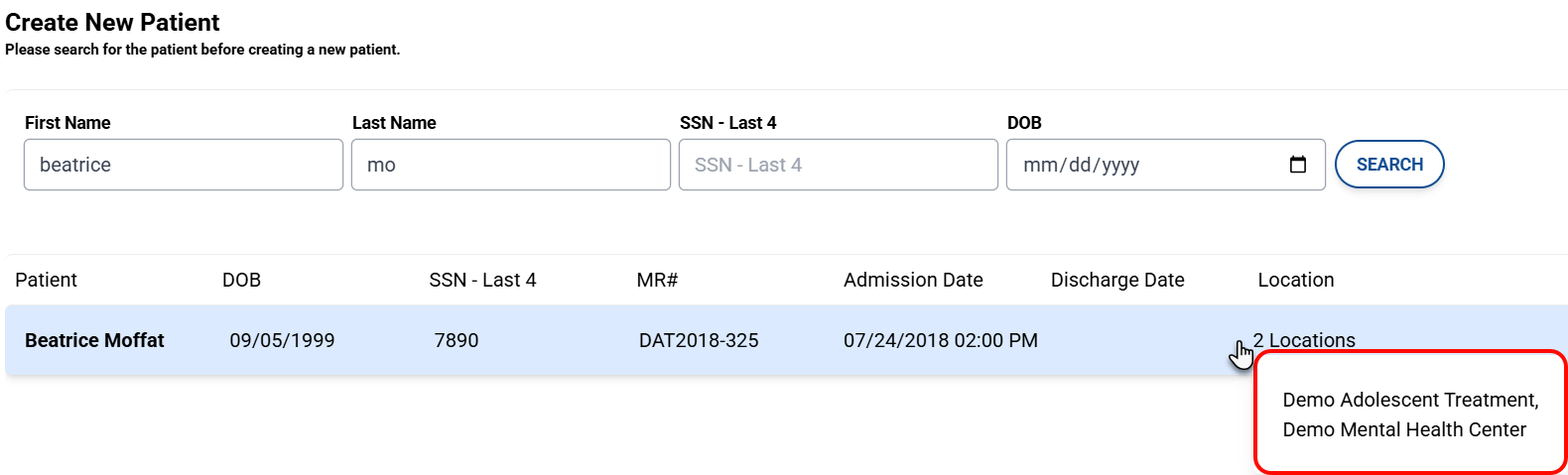Click the DOB table column header
1568x475 pixels.
[x=241, y=280]
